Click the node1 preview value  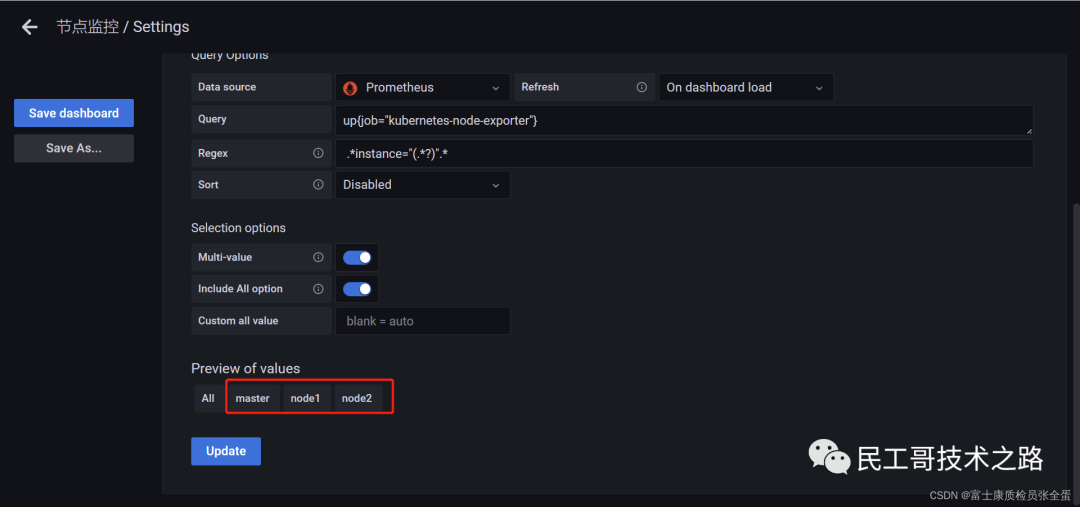pos(306,398)
